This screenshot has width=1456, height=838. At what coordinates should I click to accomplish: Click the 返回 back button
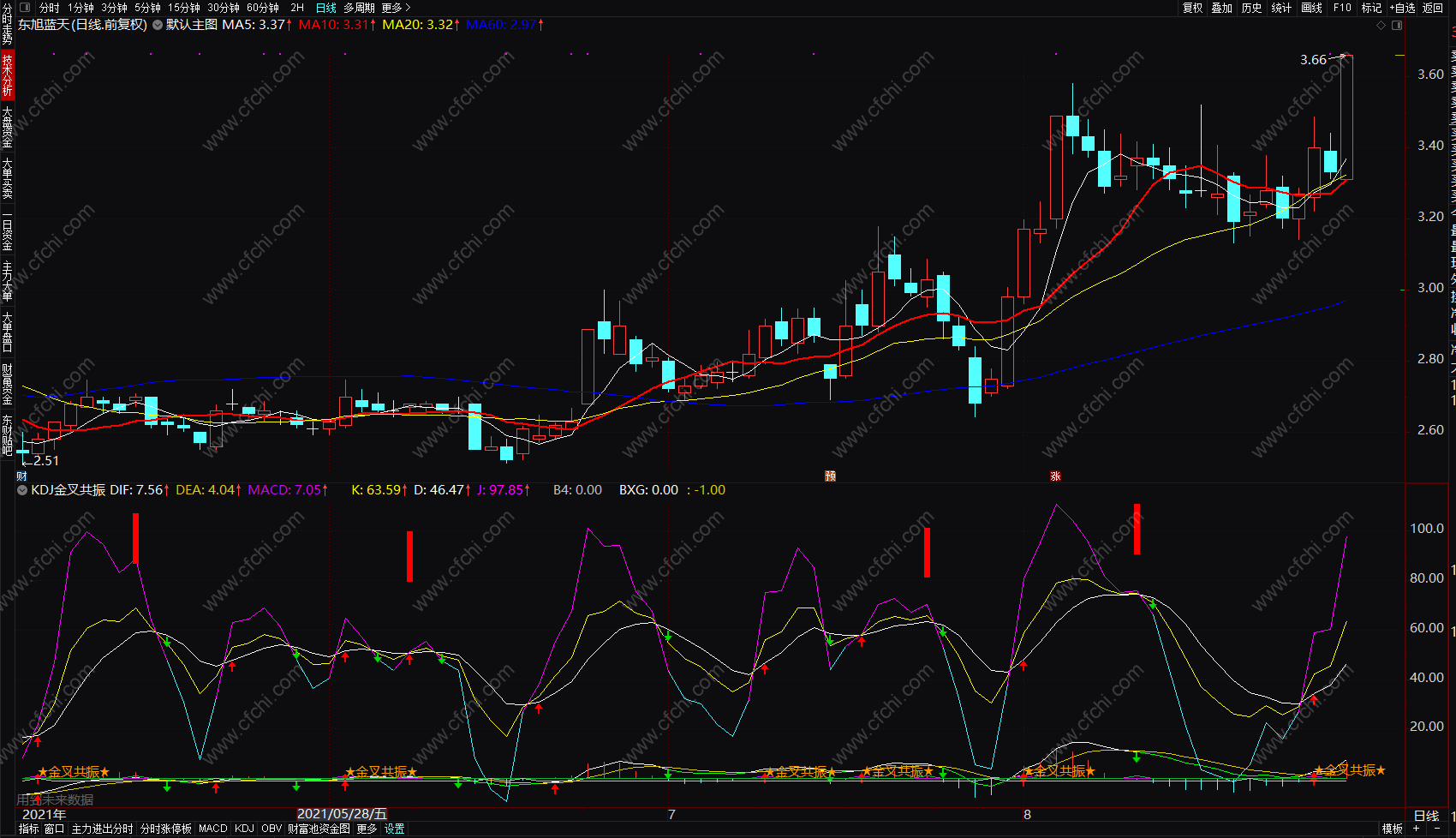click(x=1433, y=8)
